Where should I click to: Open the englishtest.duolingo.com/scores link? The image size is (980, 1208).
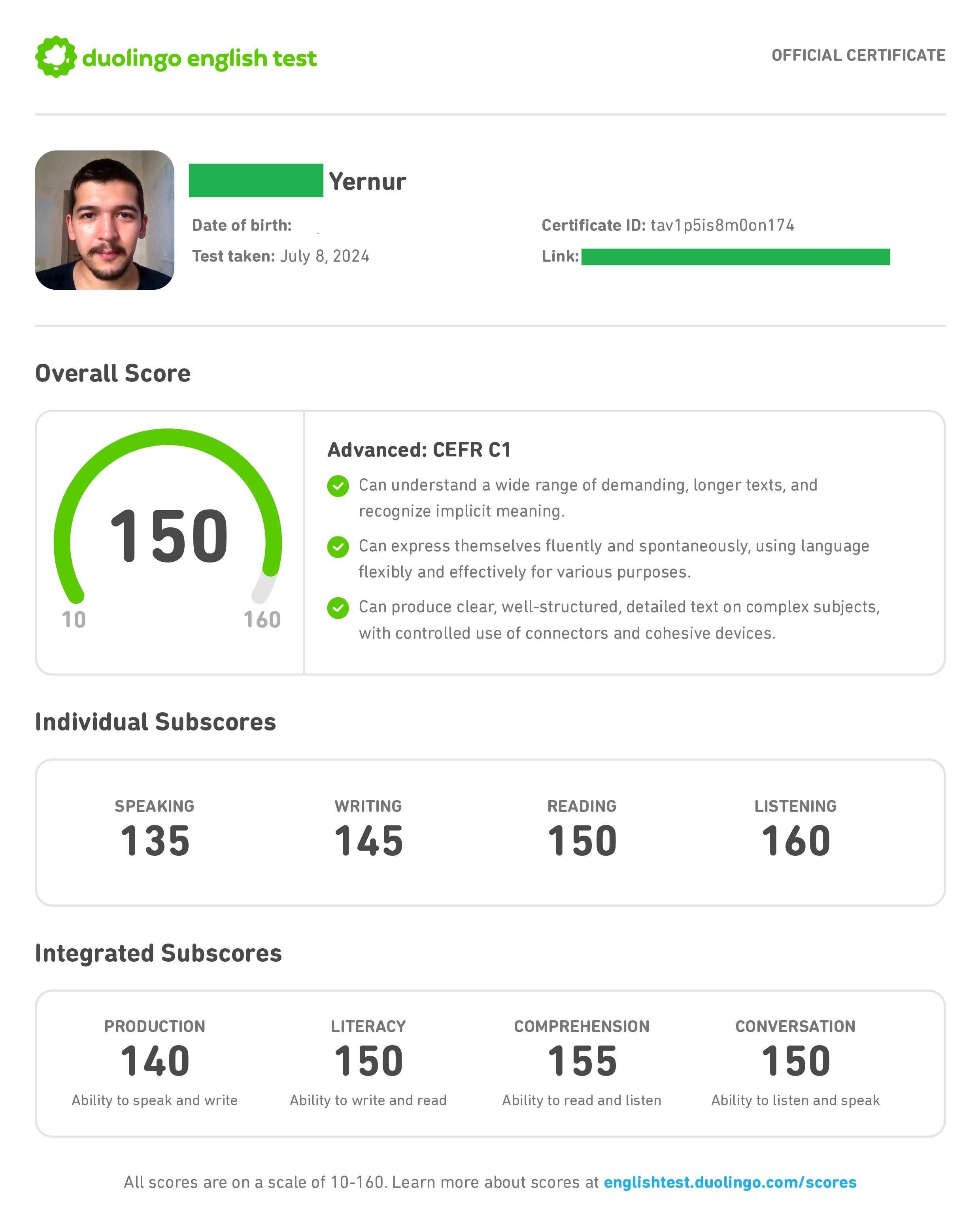click(x=729, y=1182)
